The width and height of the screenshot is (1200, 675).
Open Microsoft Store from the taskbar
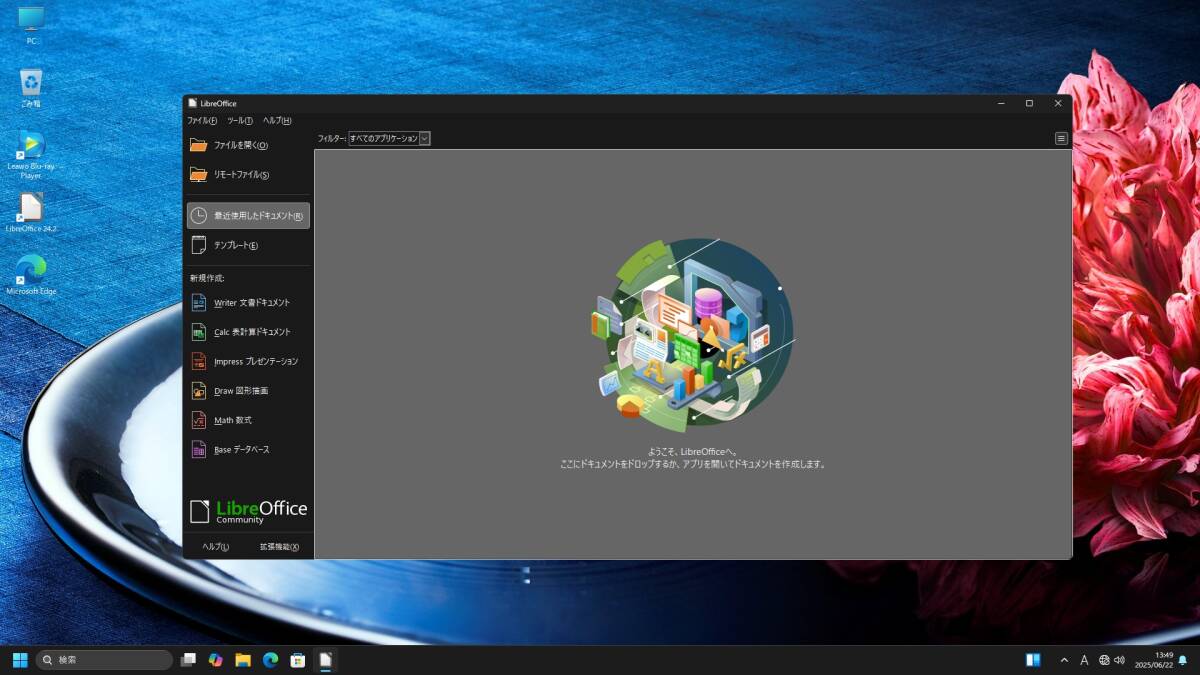click(297, 660)
